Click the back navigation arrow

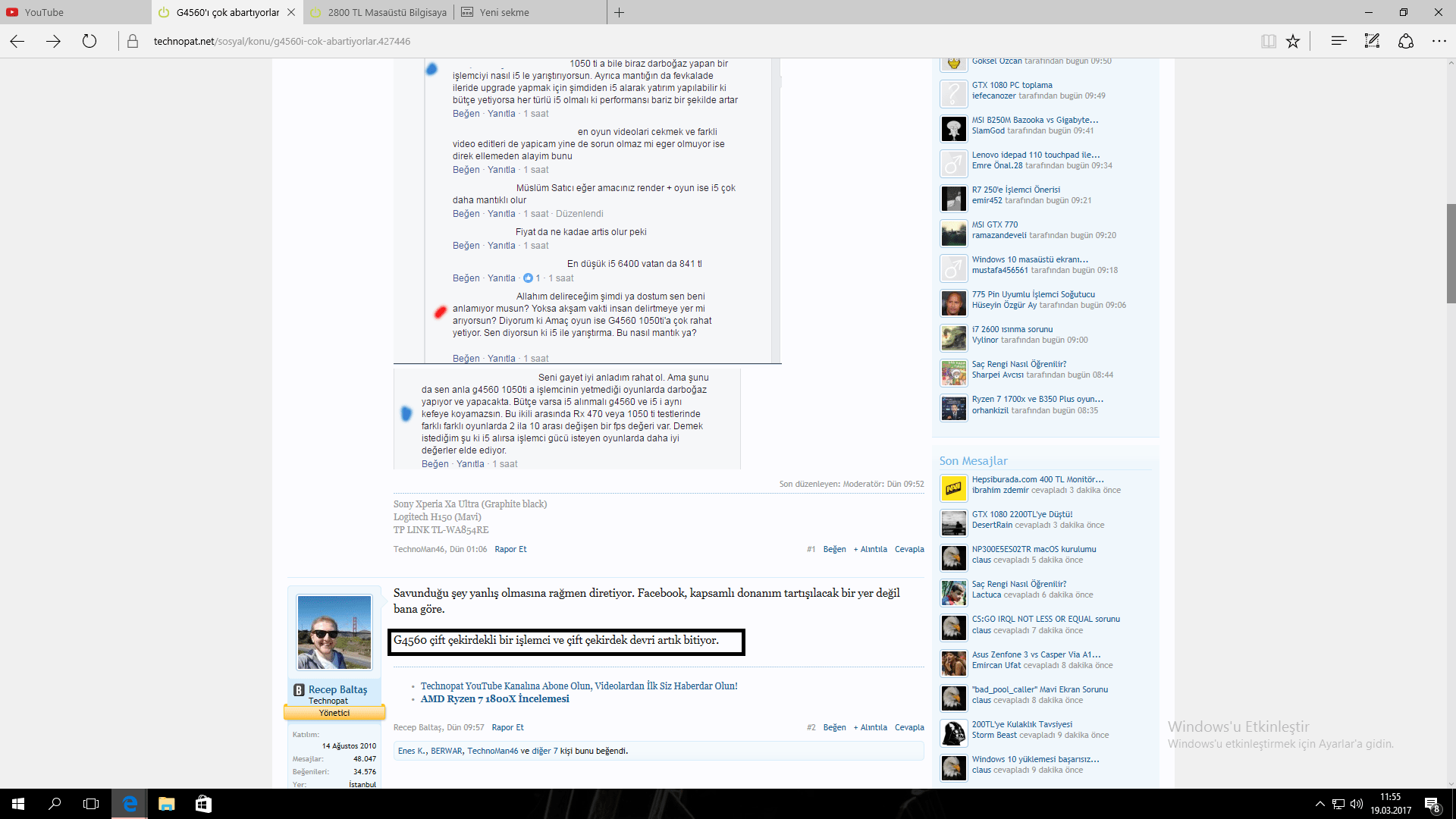tap(17, 41)
